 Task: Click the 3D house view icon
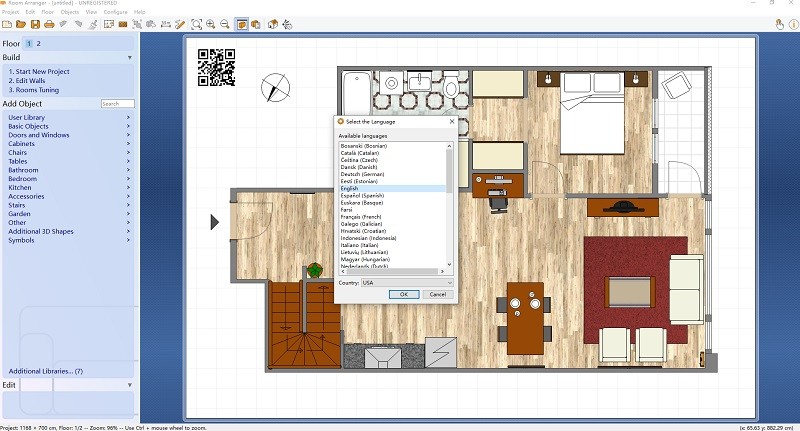pos(273,24)
